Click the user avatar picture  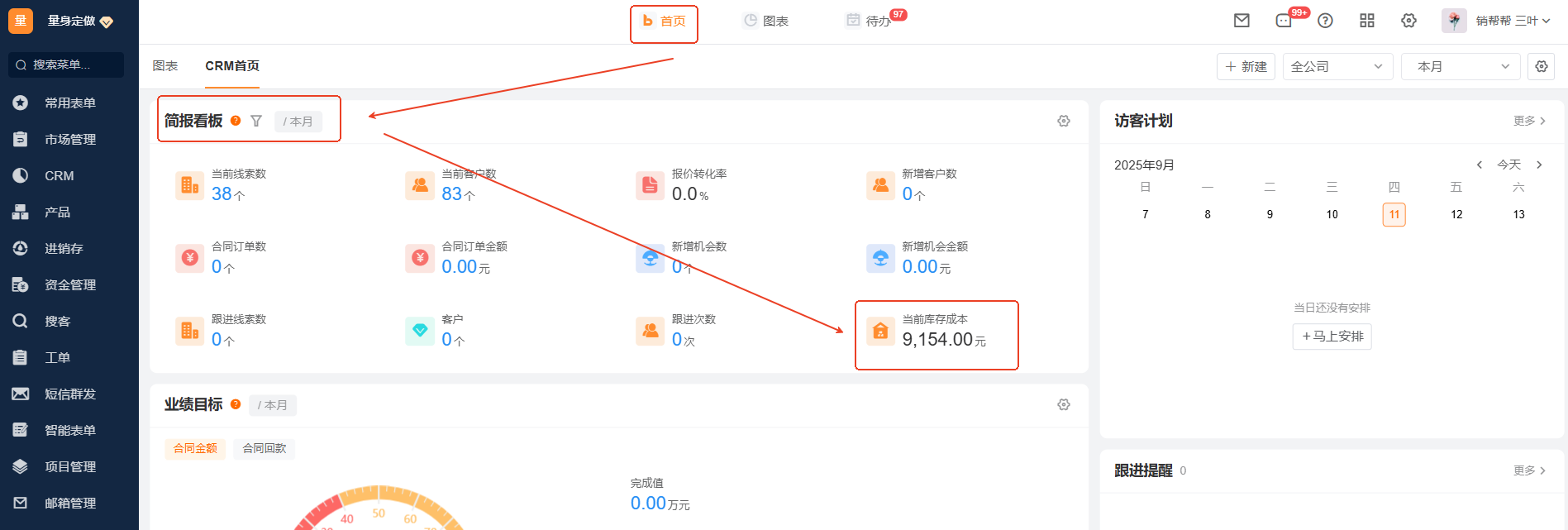pyautogui.click(x=1454, y=21)
